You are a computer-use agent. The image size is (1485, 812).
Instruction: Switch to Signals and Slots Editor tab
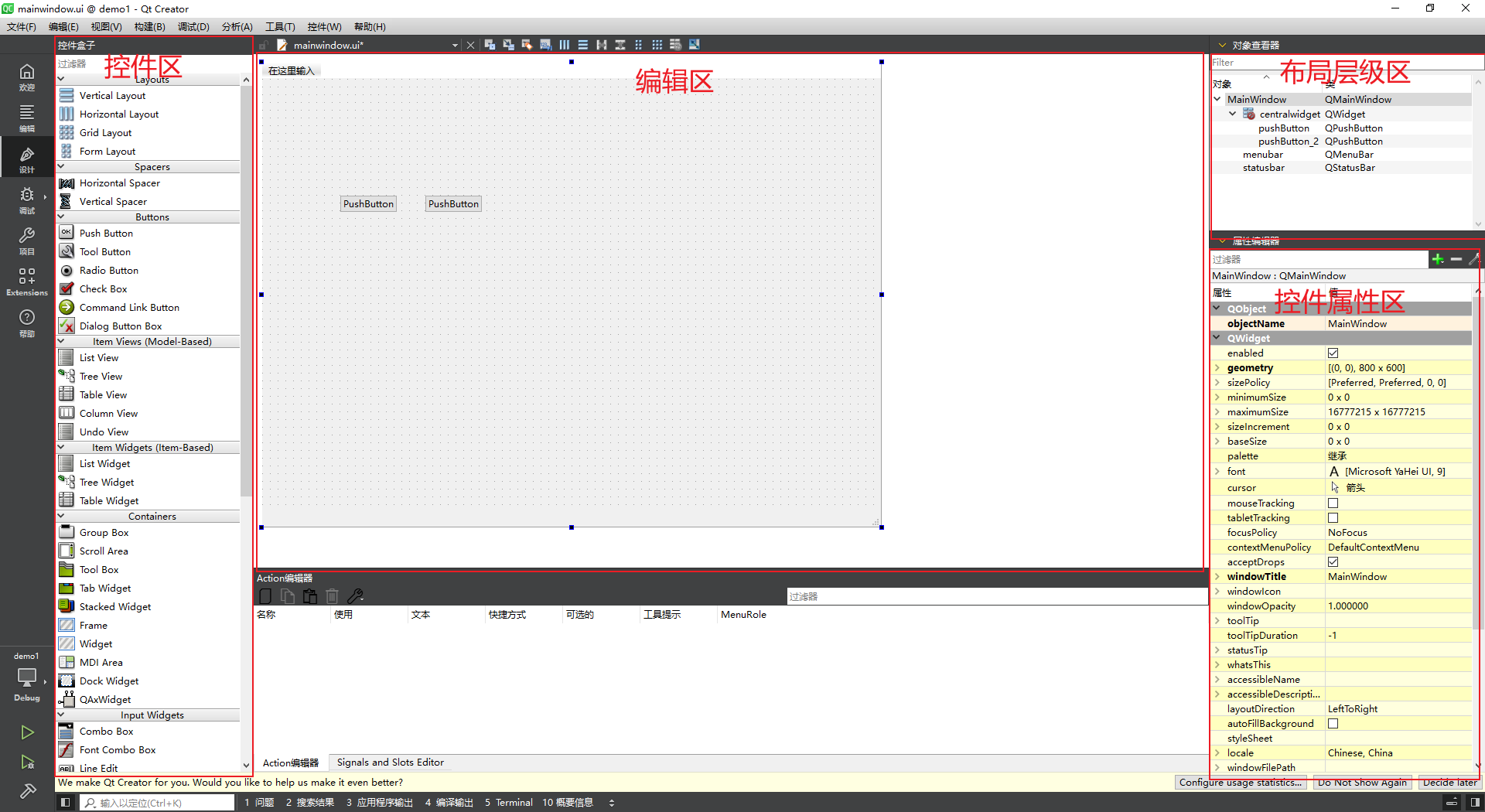click(390, 763)
